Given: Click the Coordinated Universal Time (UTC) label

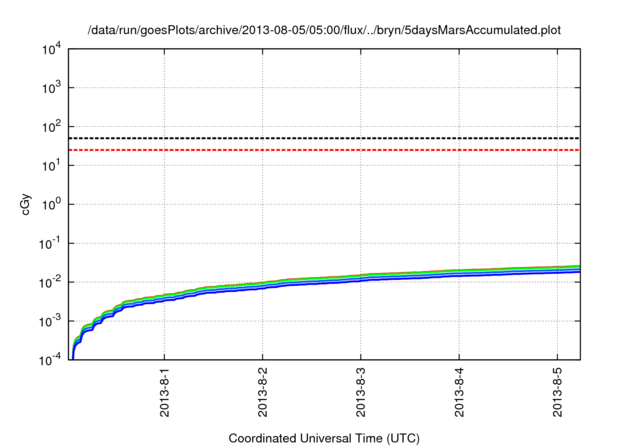Looking at the screenshot, I should coord(324,439).
